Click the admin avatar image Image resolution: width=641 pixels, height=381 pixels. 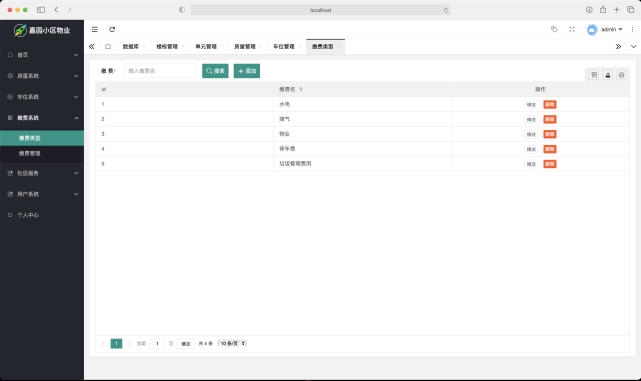(592, 29)
